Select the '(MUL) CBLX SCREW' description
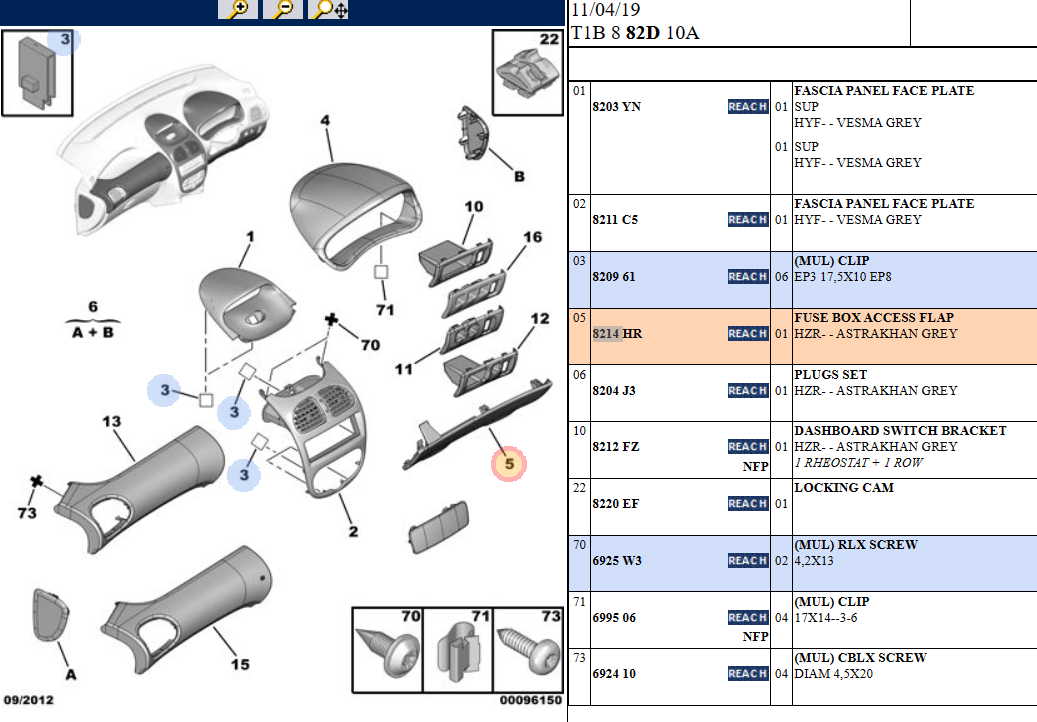Viewport: 1037px width, 722px height. [x=860, y=657]
